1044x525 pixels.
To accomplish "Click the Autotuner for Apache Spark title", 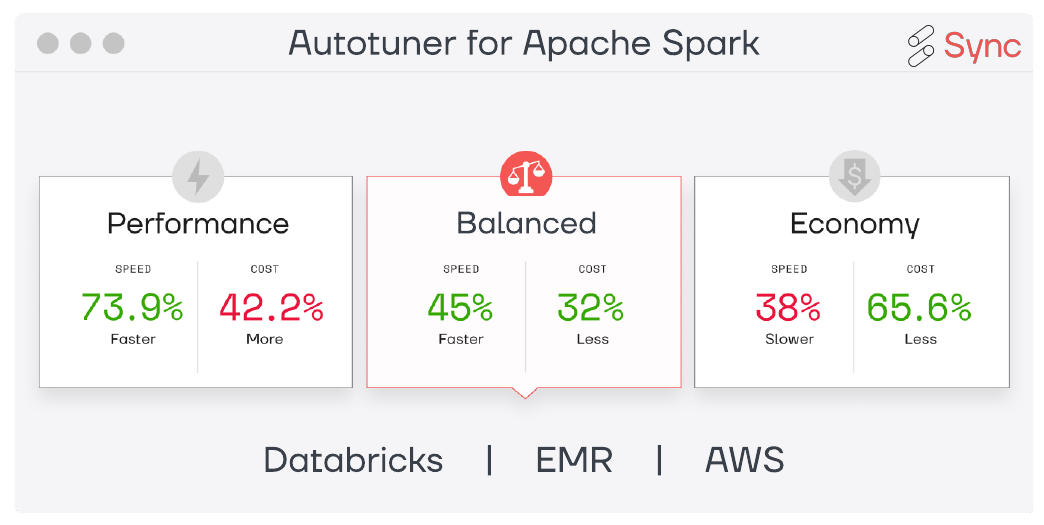I will [x=523, y=44].
